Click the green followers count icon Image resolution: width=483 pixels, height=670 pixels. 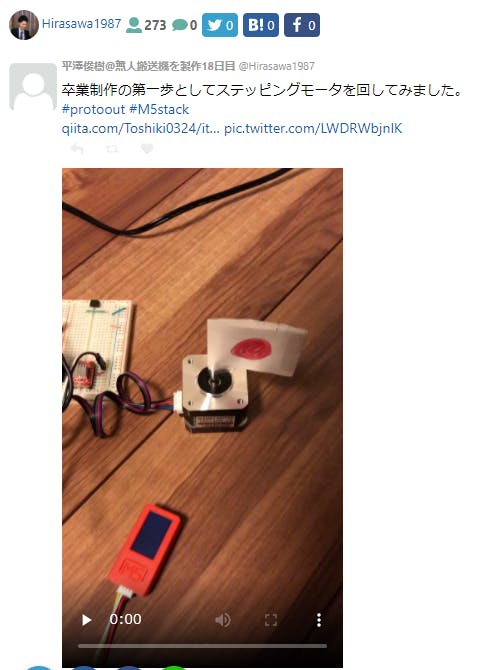(134, 25)
